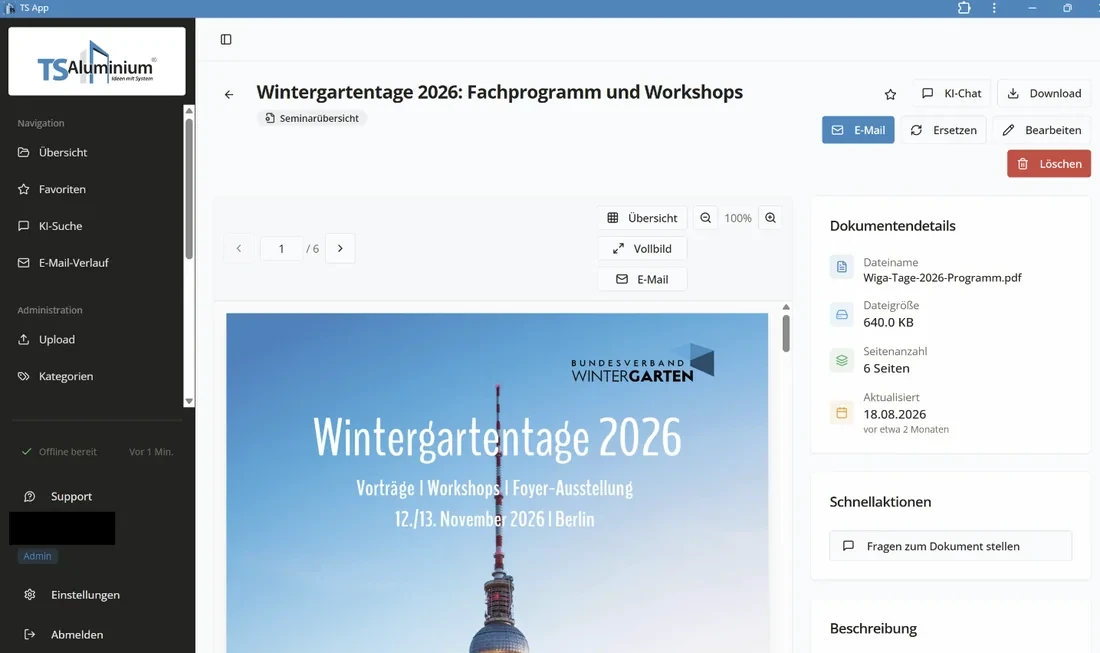The image size is (1100, 653).
Task: Go back using the left arrow
Action: click(229, 95)
